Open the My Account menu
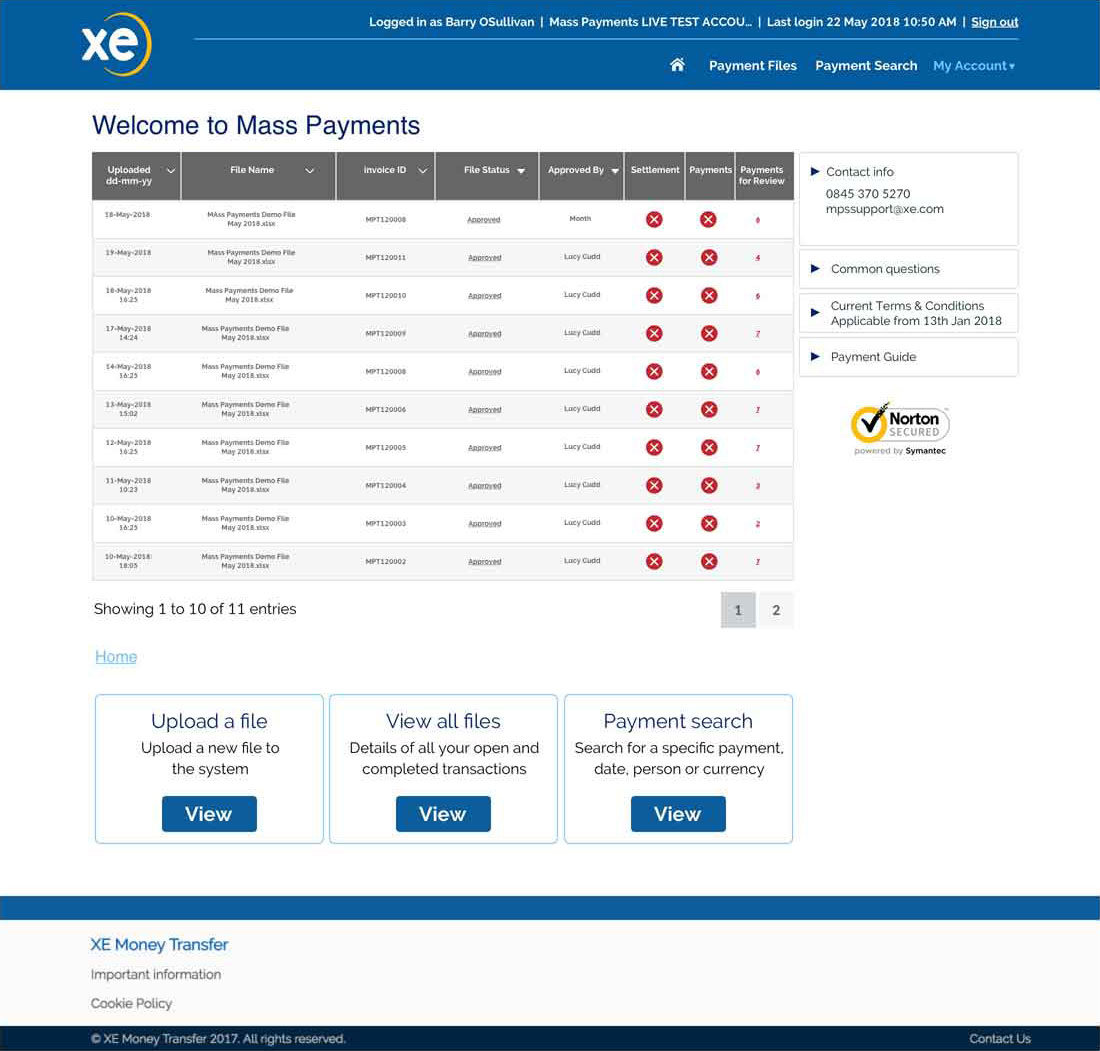Viewport: 1100px width, 1051px height. (x=973, y=66)
